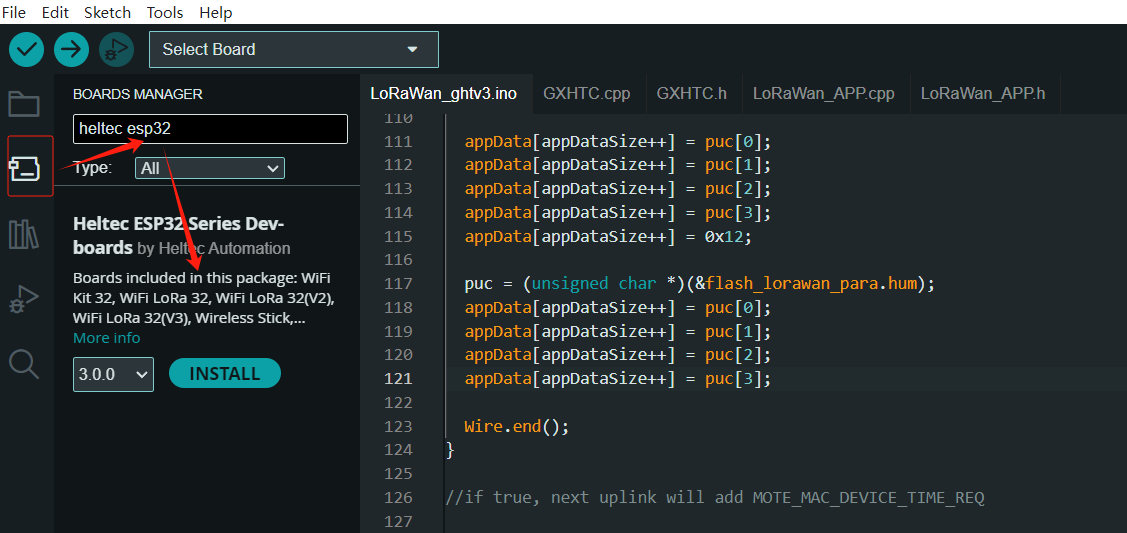Open the Type filter dropdown

click(x=210, y=168)
